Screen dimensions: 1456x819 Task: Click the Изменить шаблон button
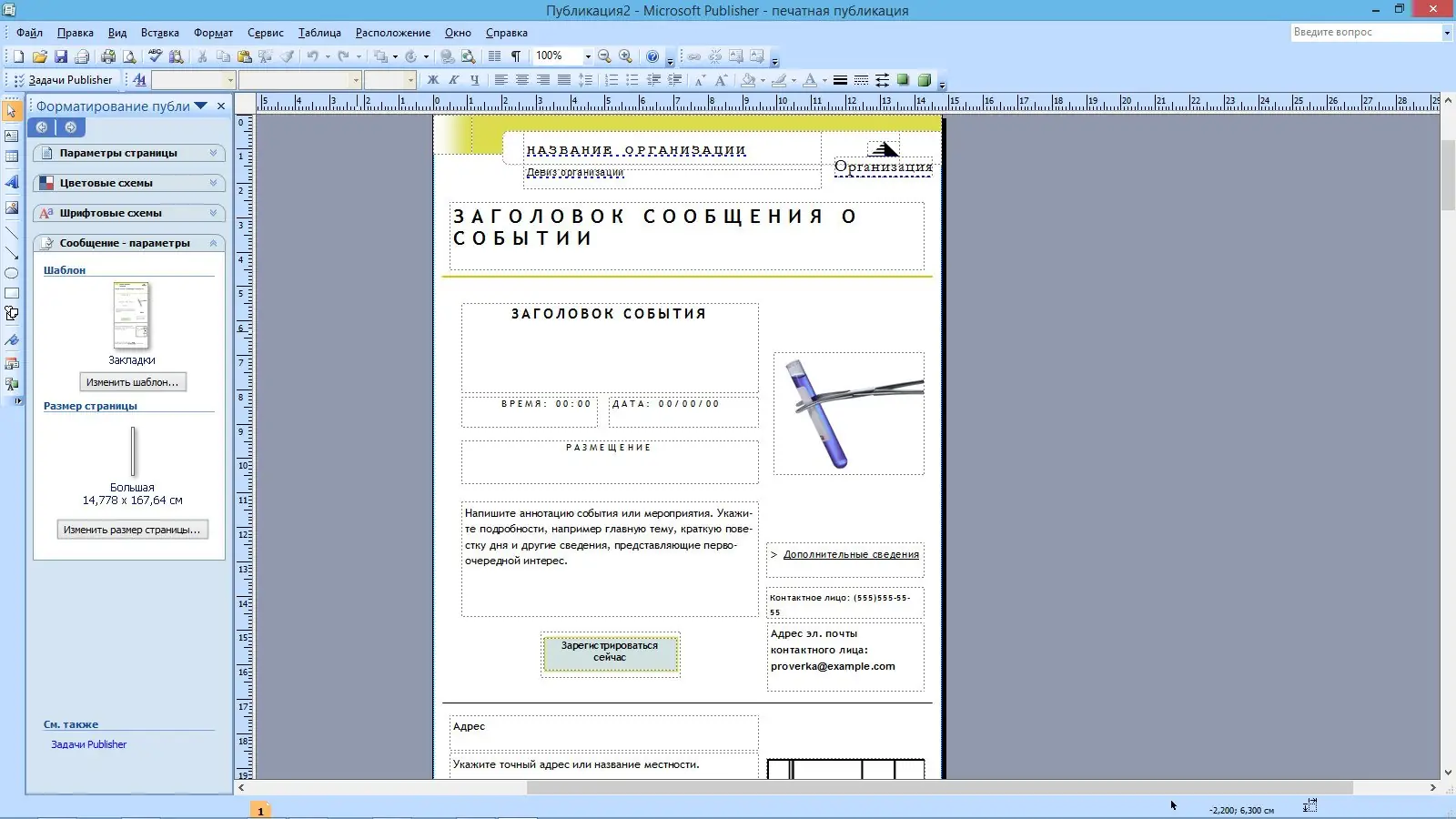(133, 382)
